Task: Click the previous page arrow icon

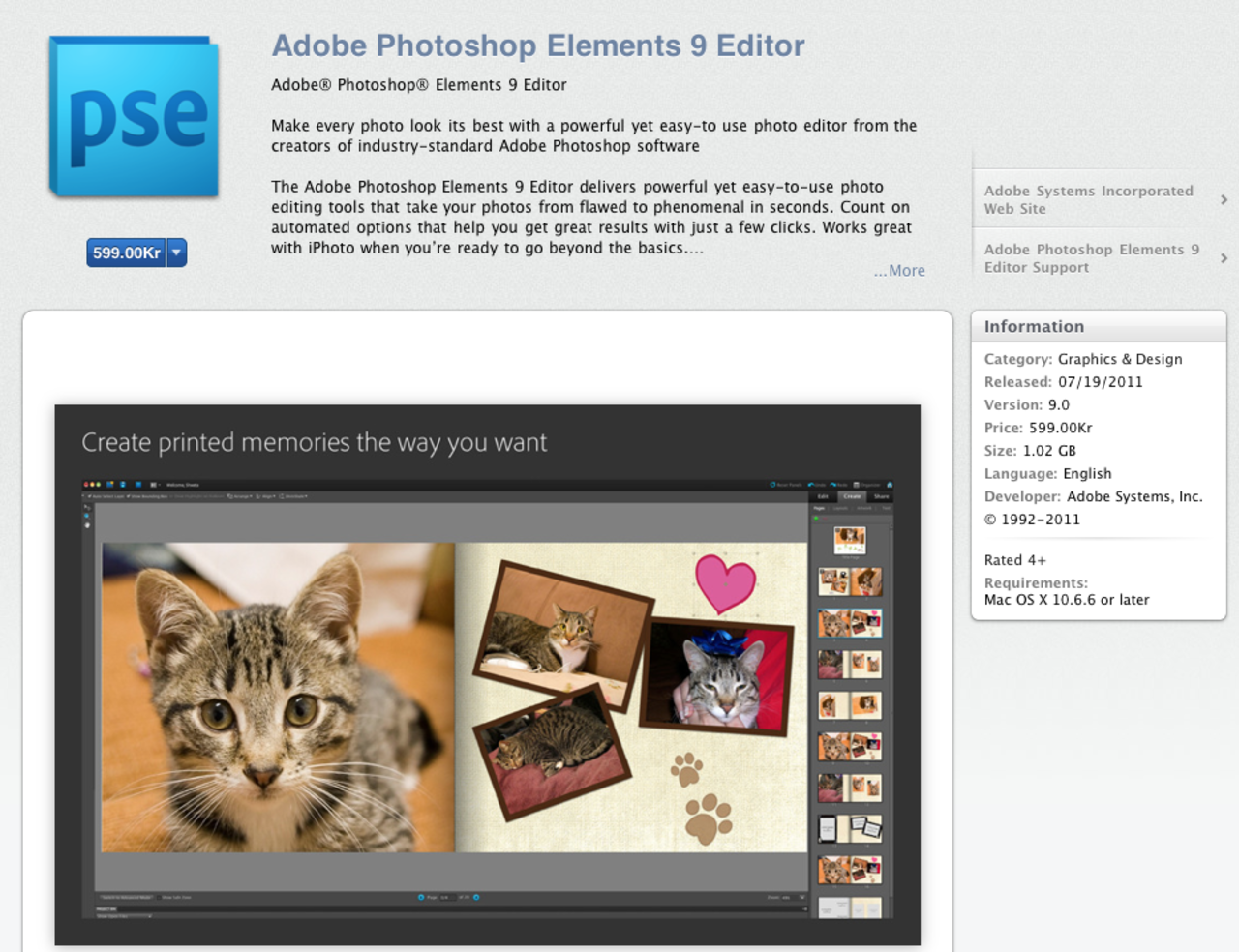Action: (420, 897)
